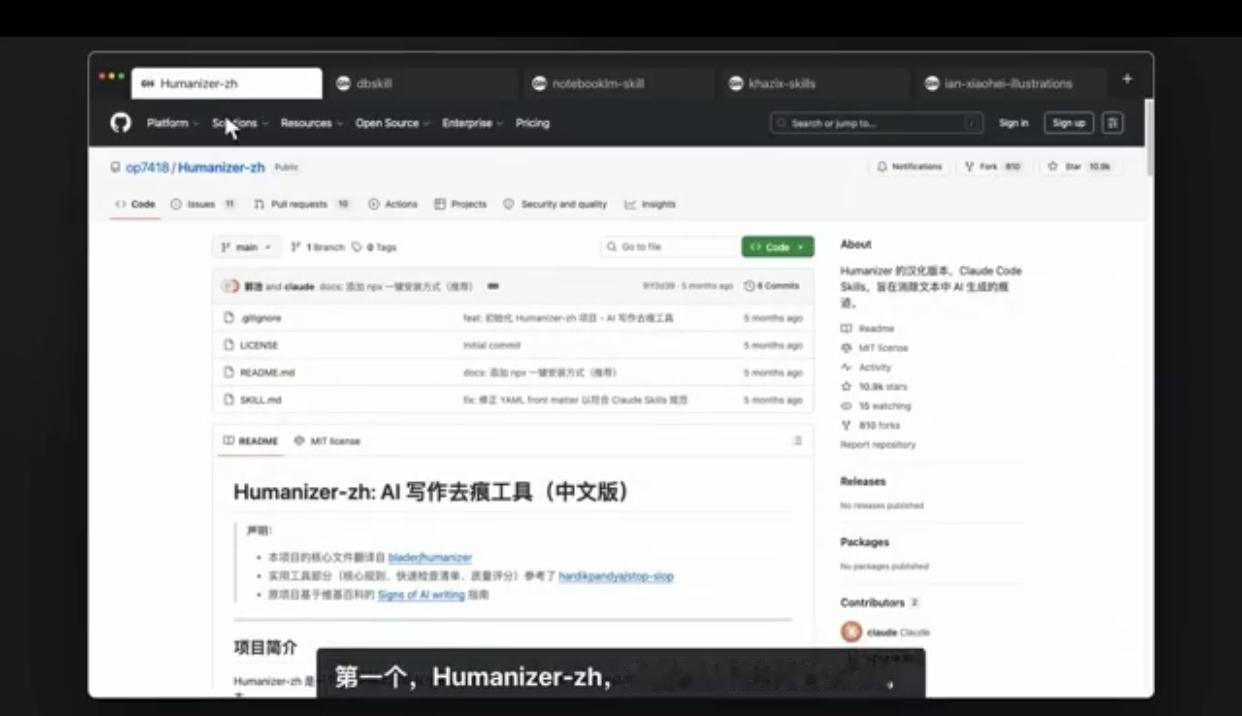
Task: Switch to the notebooklm-skill browser tab
Action: pyautogui.click(x=617, y=84)
